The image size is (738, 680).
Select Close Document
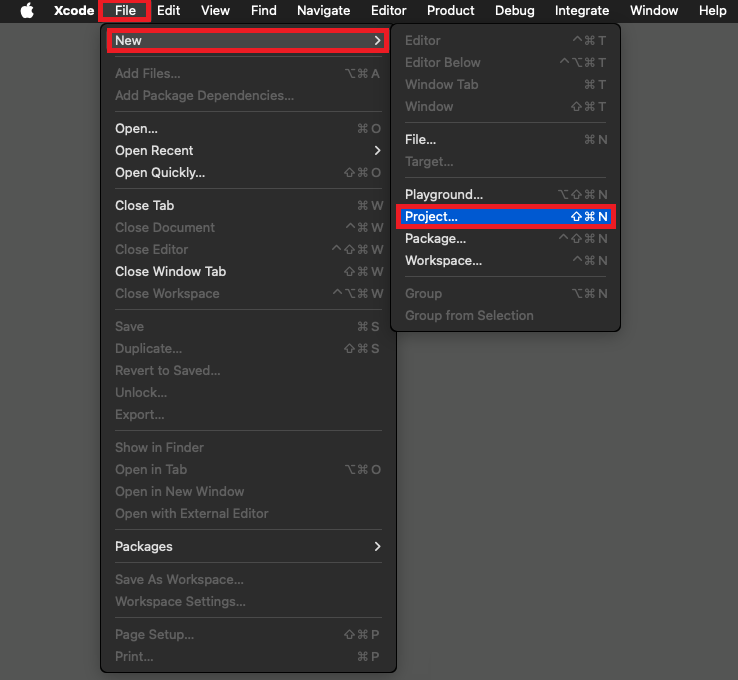[248, 228]
